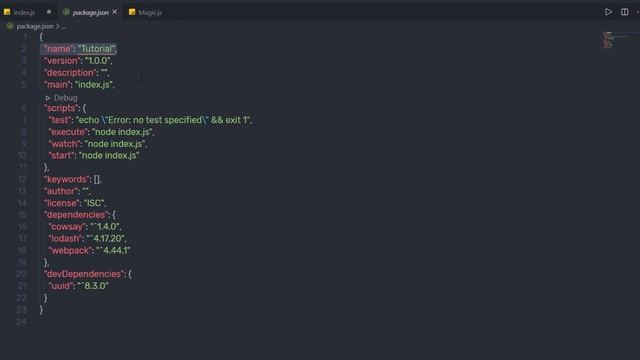640x360 pixels.
Task: Click the unsaved dot on the index.js tab
Action: [x=49, y=12]
